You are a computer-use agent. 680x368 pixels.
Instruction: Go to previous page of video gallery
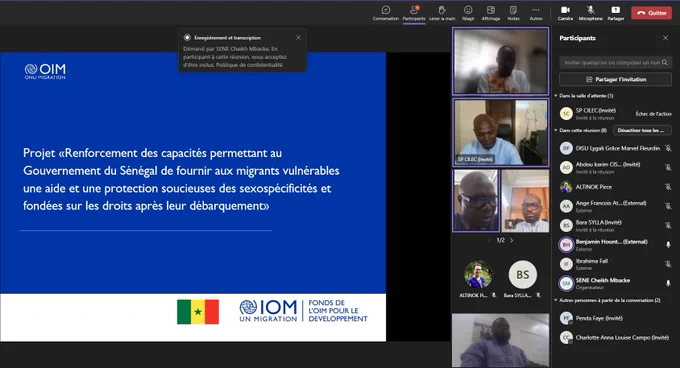(490, 240)
